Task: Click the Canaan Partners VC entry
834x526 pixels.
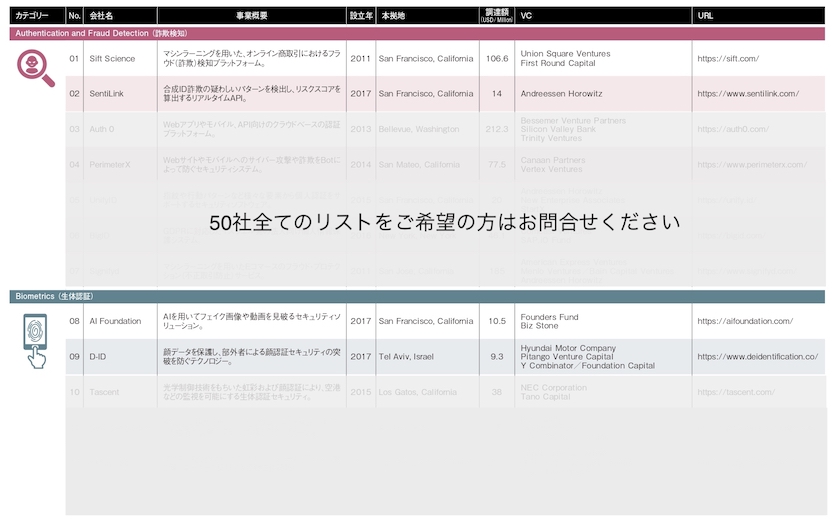Action: click(553, 160)
